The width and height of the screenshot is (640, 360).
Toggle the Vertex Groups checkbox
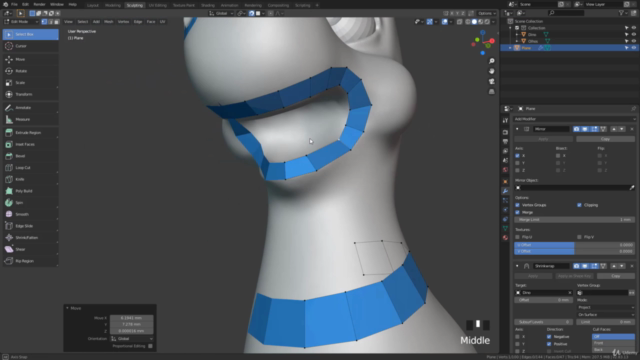518,205
